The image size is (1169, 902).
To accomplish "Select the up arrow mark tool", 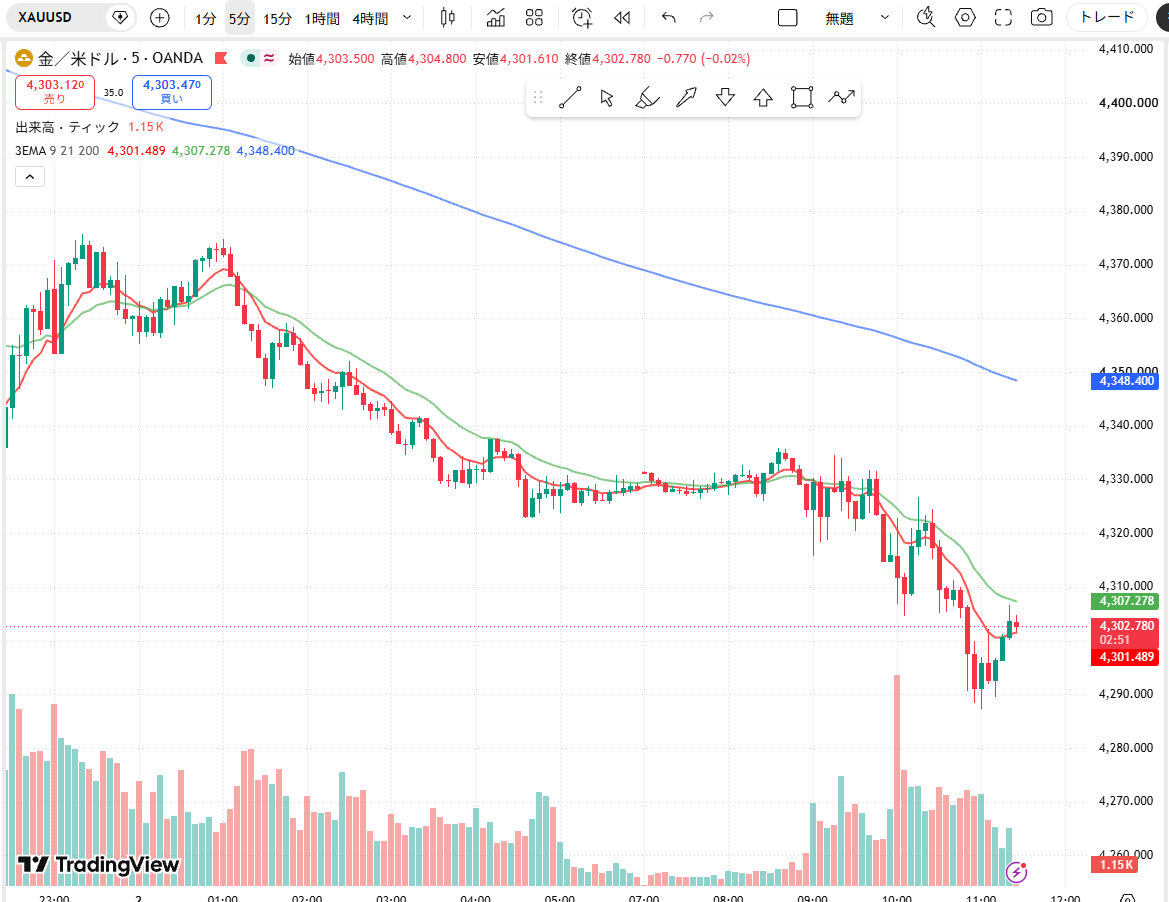I will pyautogui.click(x=763, y=98).
